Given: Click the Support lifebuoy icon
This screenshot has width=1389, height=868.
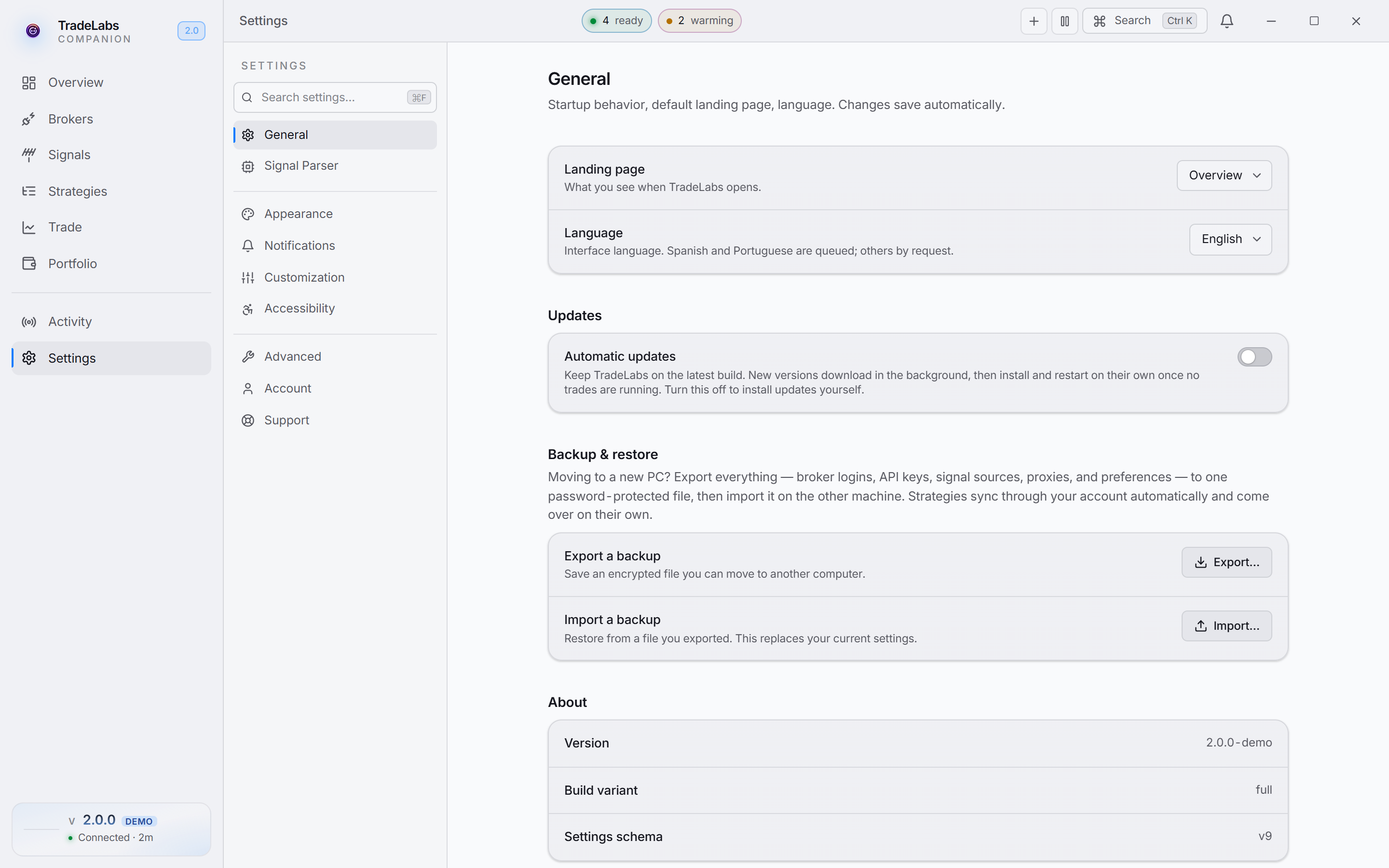Looking at the screenshot, I should [248, 420].
